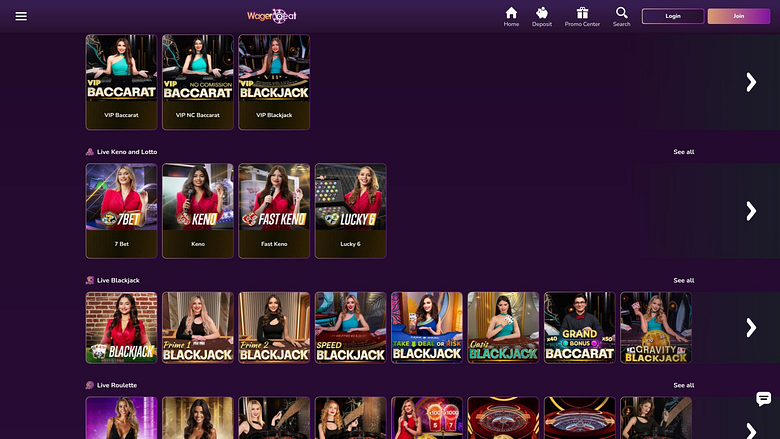The height and width of the screenshot is (439, 780).
Task: Open the Deposit page
Action: (542, 16)
